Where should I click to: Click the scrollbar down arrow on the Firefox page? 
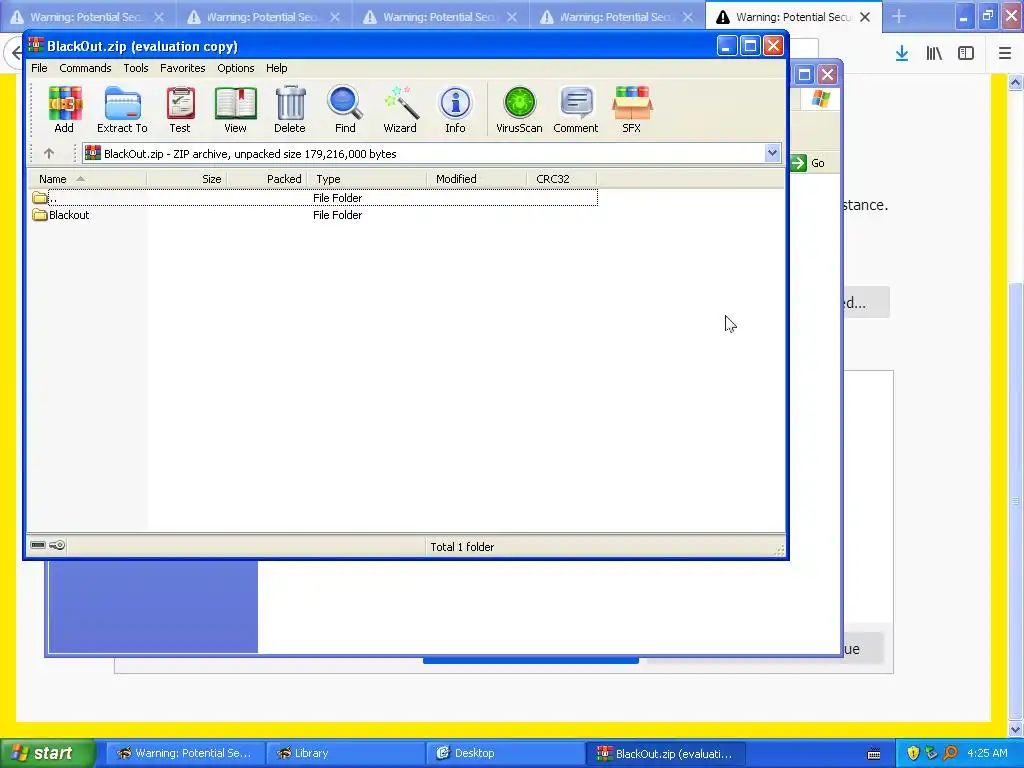(x=1015, y=729)
